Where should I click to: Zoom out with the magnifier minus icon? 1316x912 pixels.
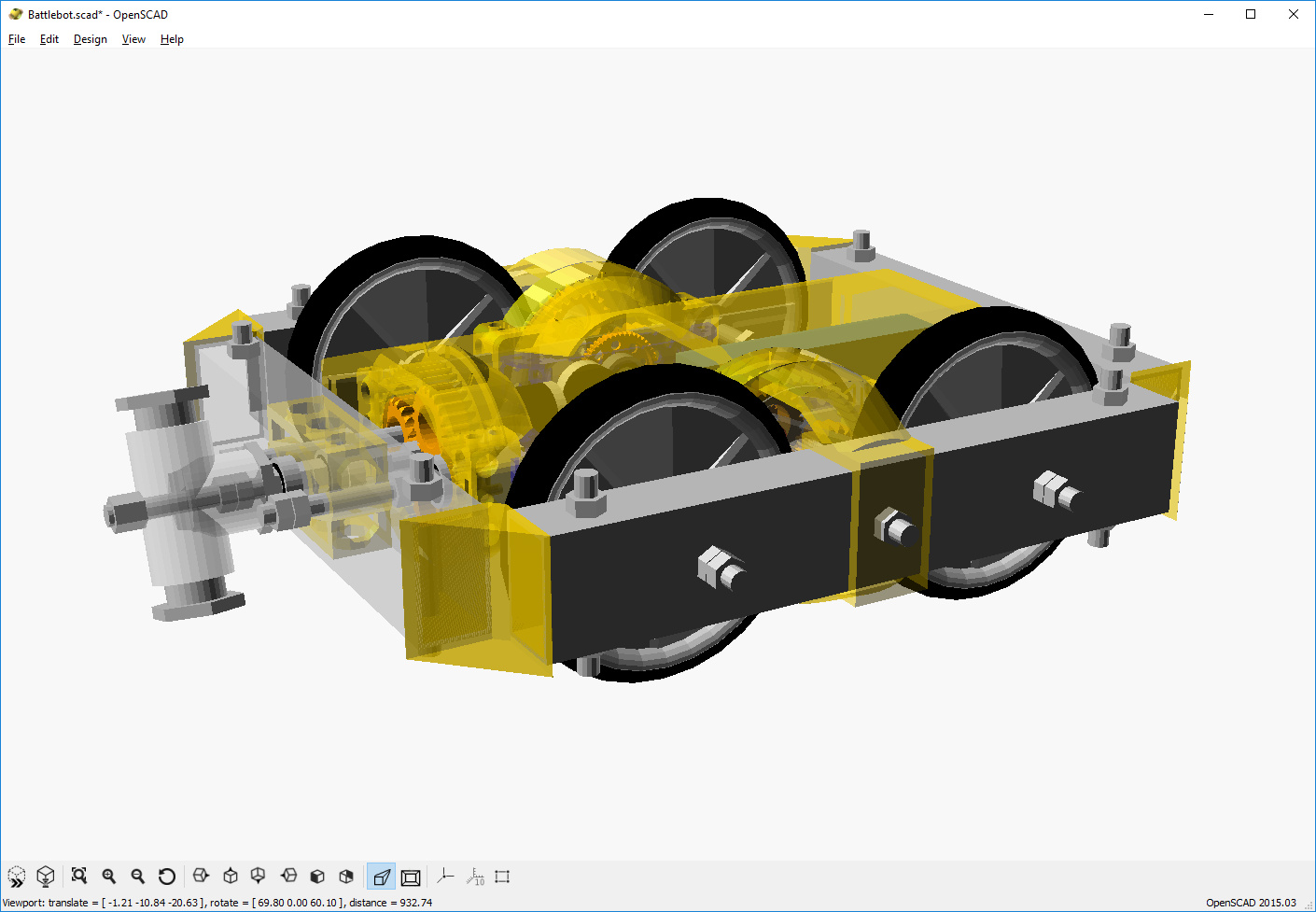138,877
